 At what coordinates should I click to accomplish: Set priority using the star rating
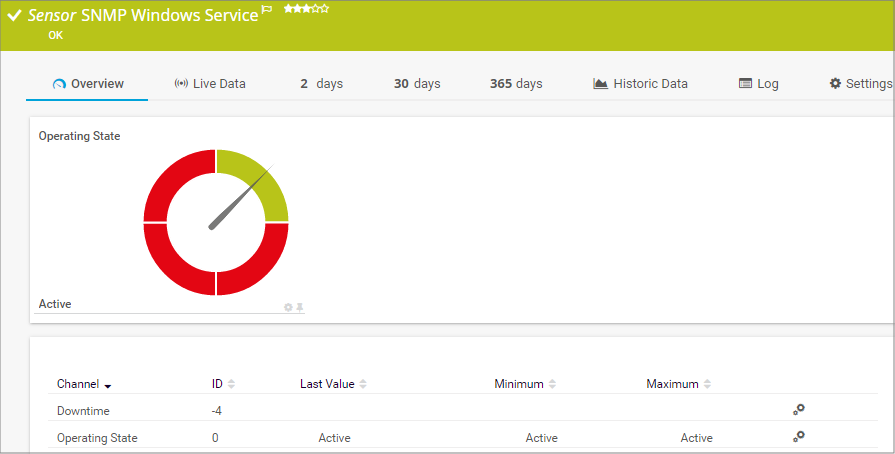(x=306, y=8)
